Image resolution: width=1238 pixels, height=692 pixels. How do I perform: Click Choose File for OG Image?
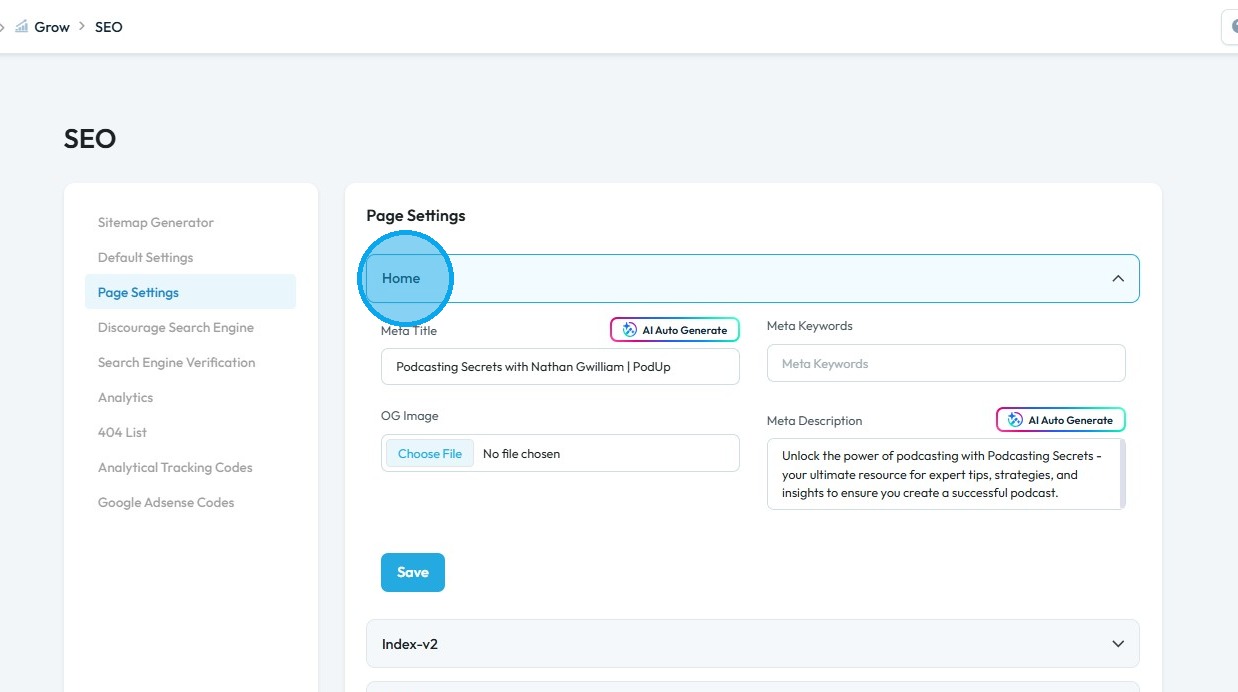click(x=430, y=453)
